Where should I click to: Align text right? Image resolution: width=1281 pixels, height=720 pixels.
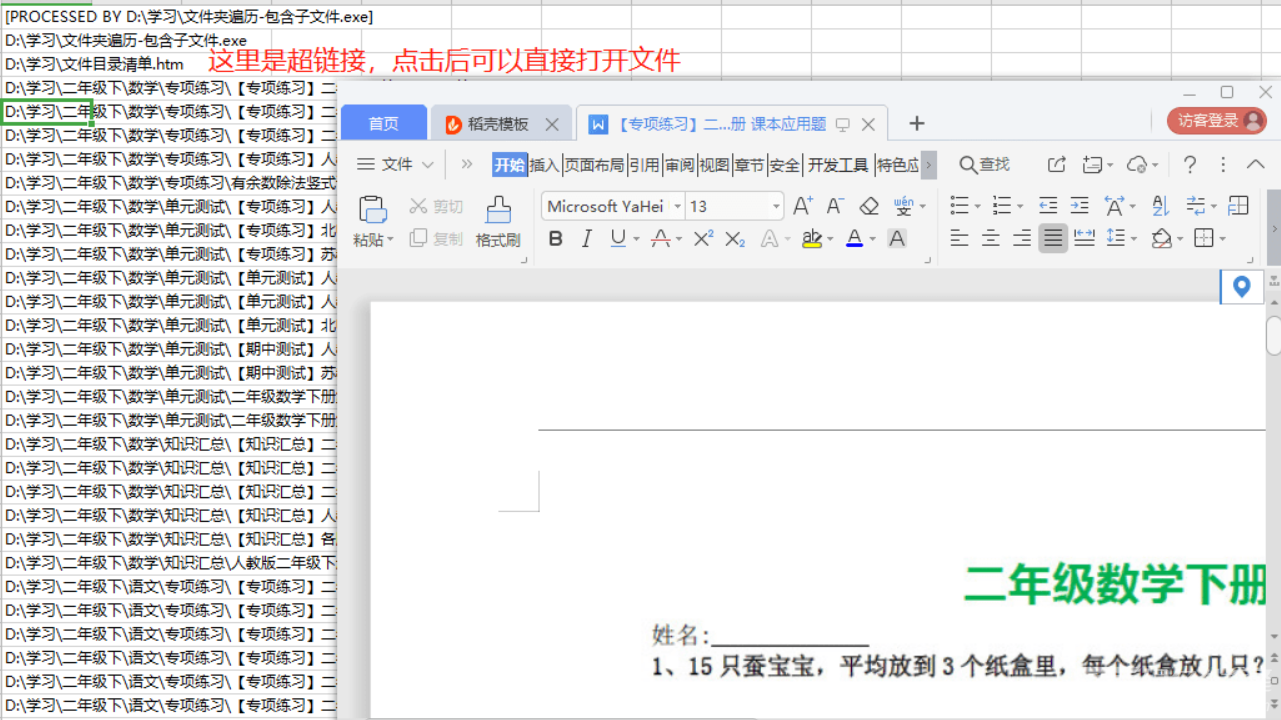click(x=1022, y=238)
